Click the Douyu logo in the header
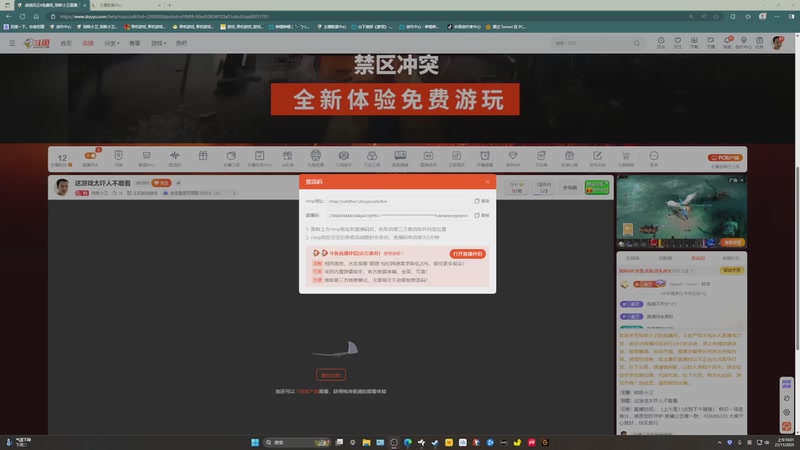The width and height of the screenshot is (800, 450). point(37,43)
